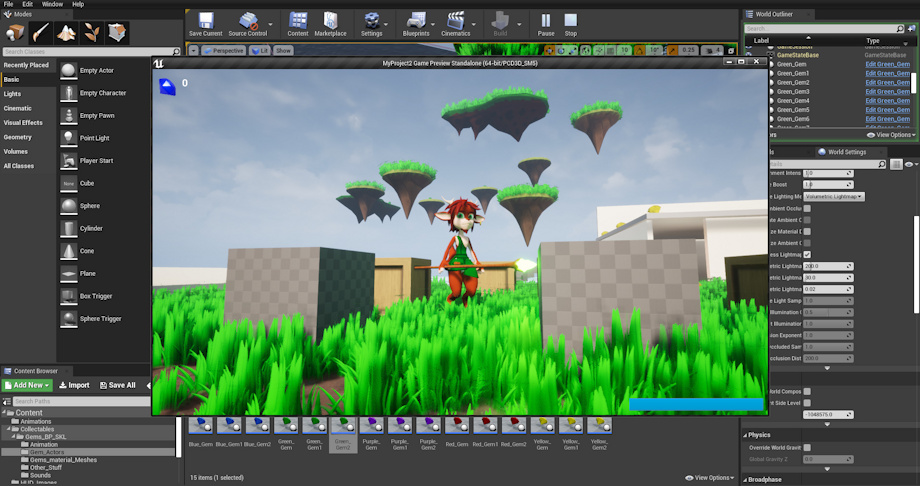Toggle the Ambient Occlusion checkbox

pos(807,208)
